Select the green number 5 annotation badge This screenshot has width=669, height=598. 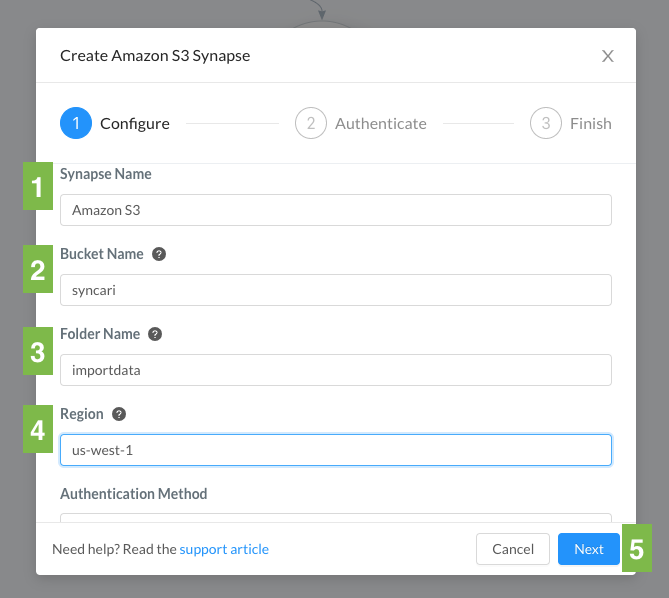637,548
